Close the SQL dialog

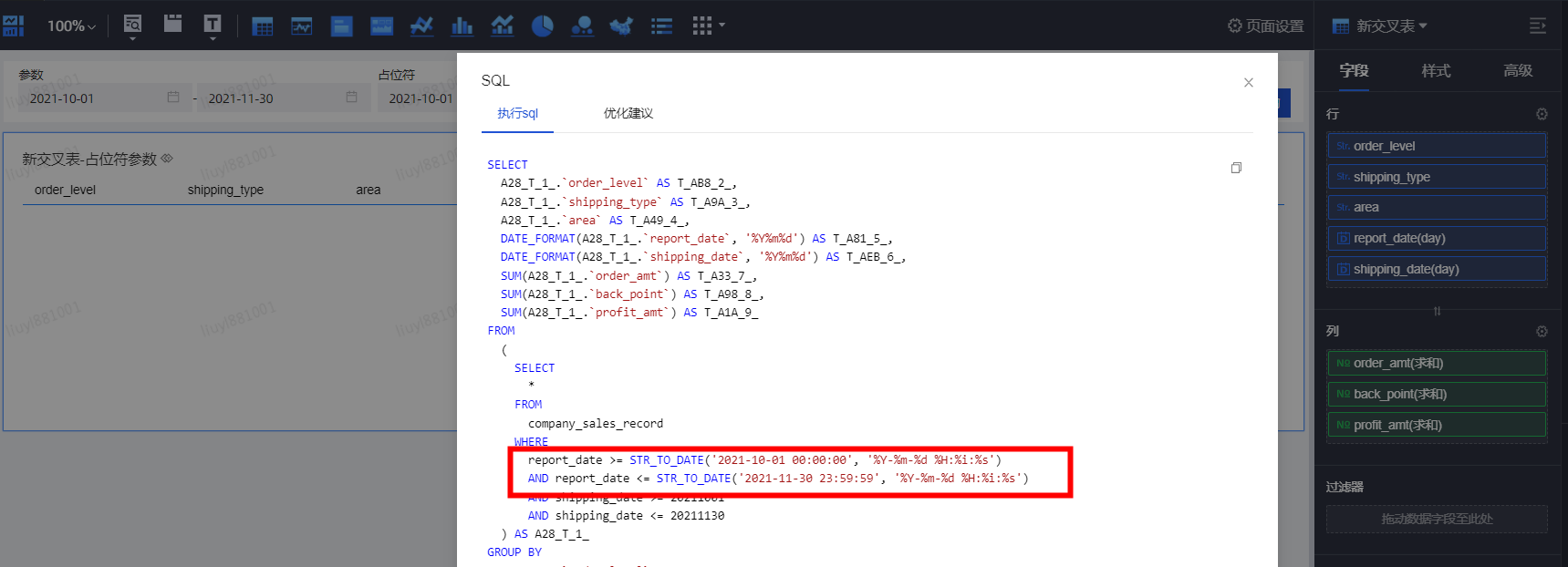[x=1248, y=82]
